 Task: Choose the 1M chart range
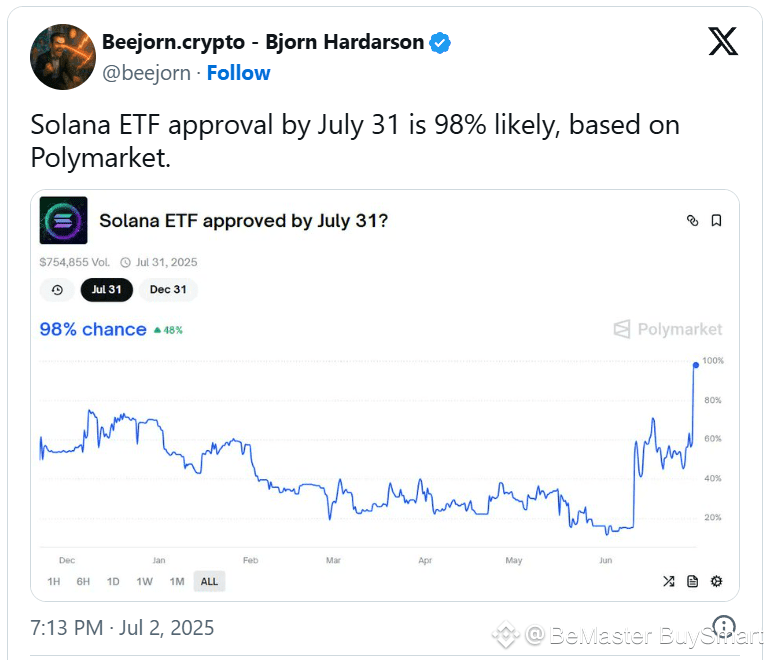click(177, 581)
